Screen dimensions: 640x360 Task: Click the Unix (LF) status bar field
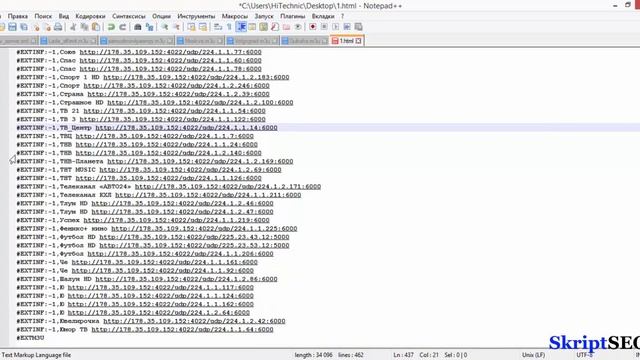click(x=533, y=355)
